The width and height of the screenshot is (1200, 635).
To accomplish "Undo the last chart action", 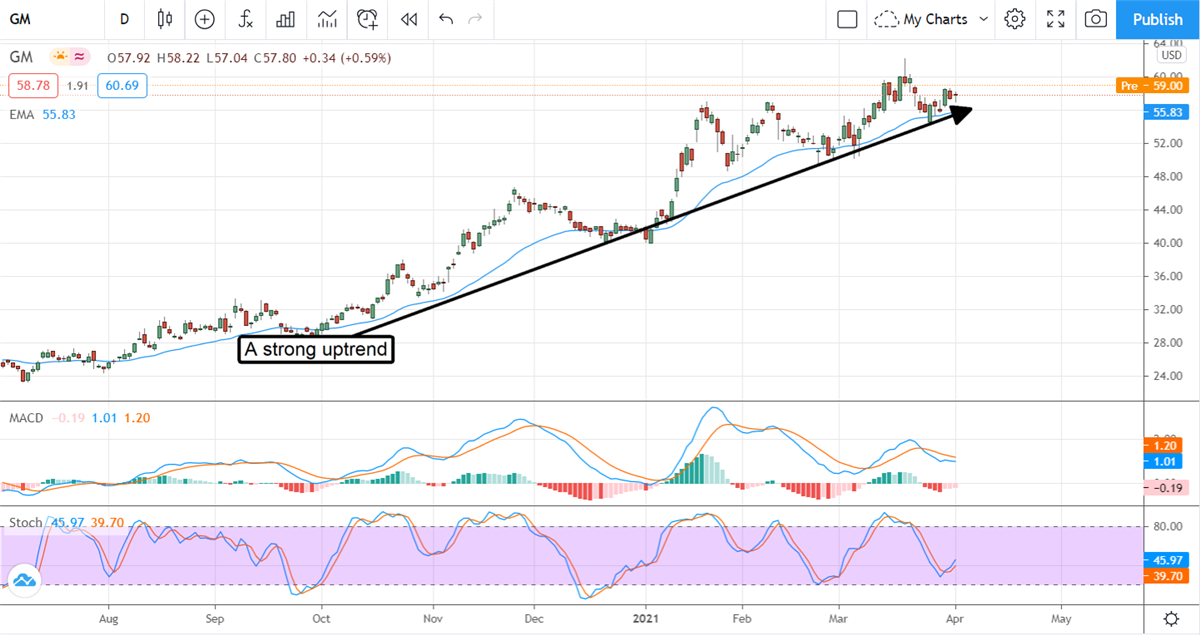I will pyautogui.click(x=445, y=19).
